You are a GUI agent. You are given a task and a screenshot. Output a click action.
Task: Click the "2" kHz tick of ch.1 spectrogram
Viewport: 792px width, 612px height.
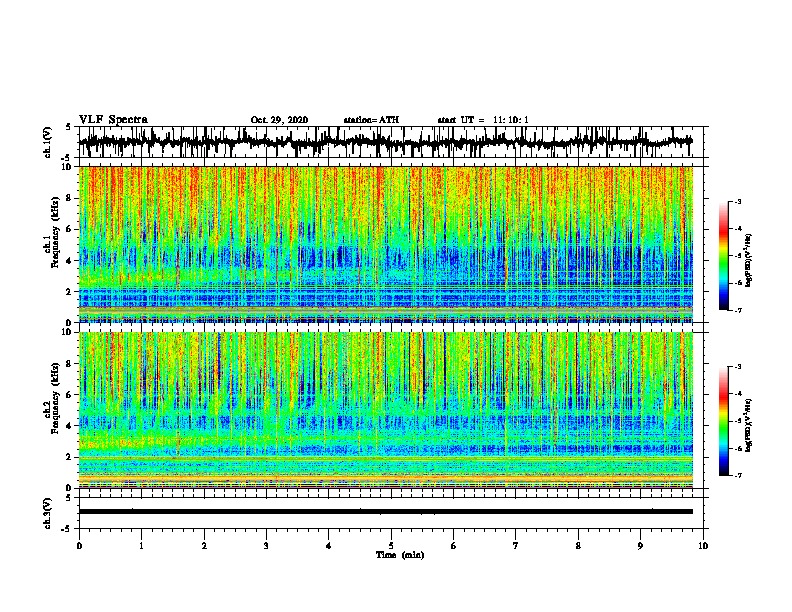[x=70, y=291]
